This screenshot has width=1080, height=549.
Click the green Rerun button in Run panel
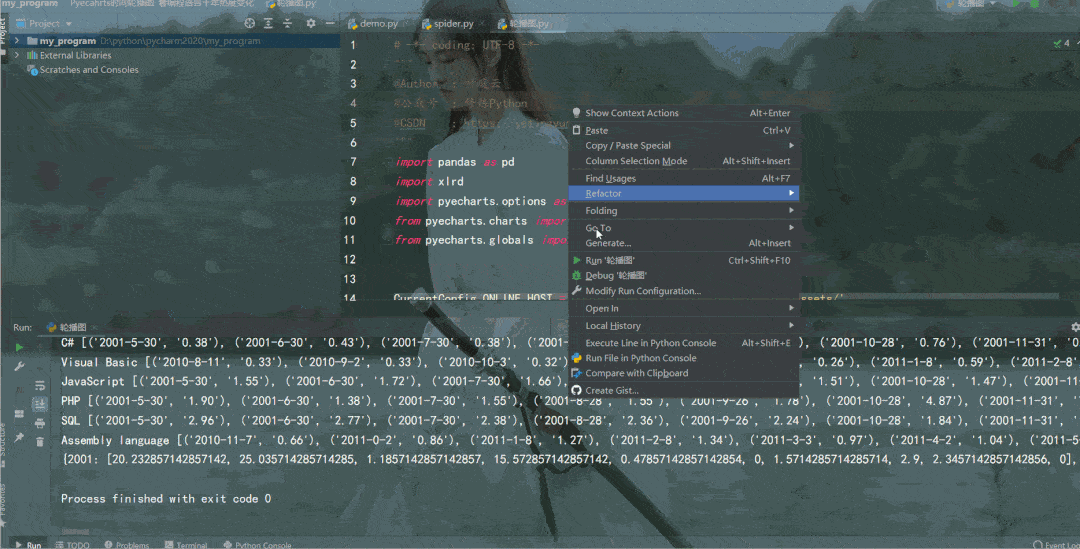19,347
